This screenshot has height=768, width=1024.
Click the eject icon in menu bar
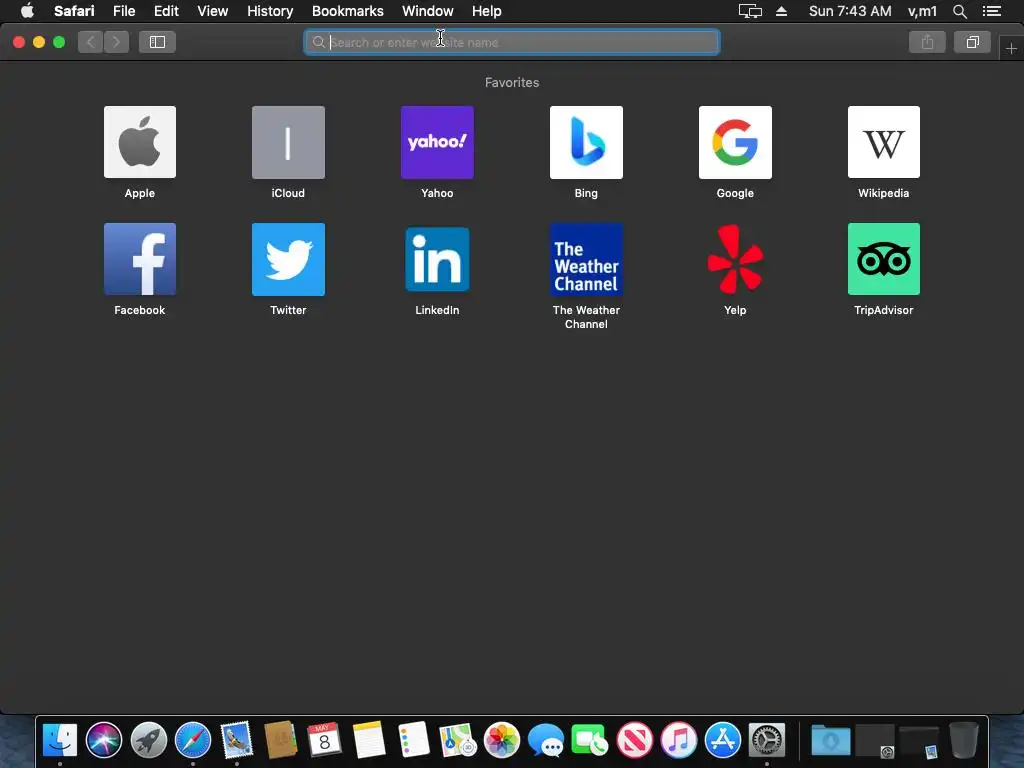[781, 11]
